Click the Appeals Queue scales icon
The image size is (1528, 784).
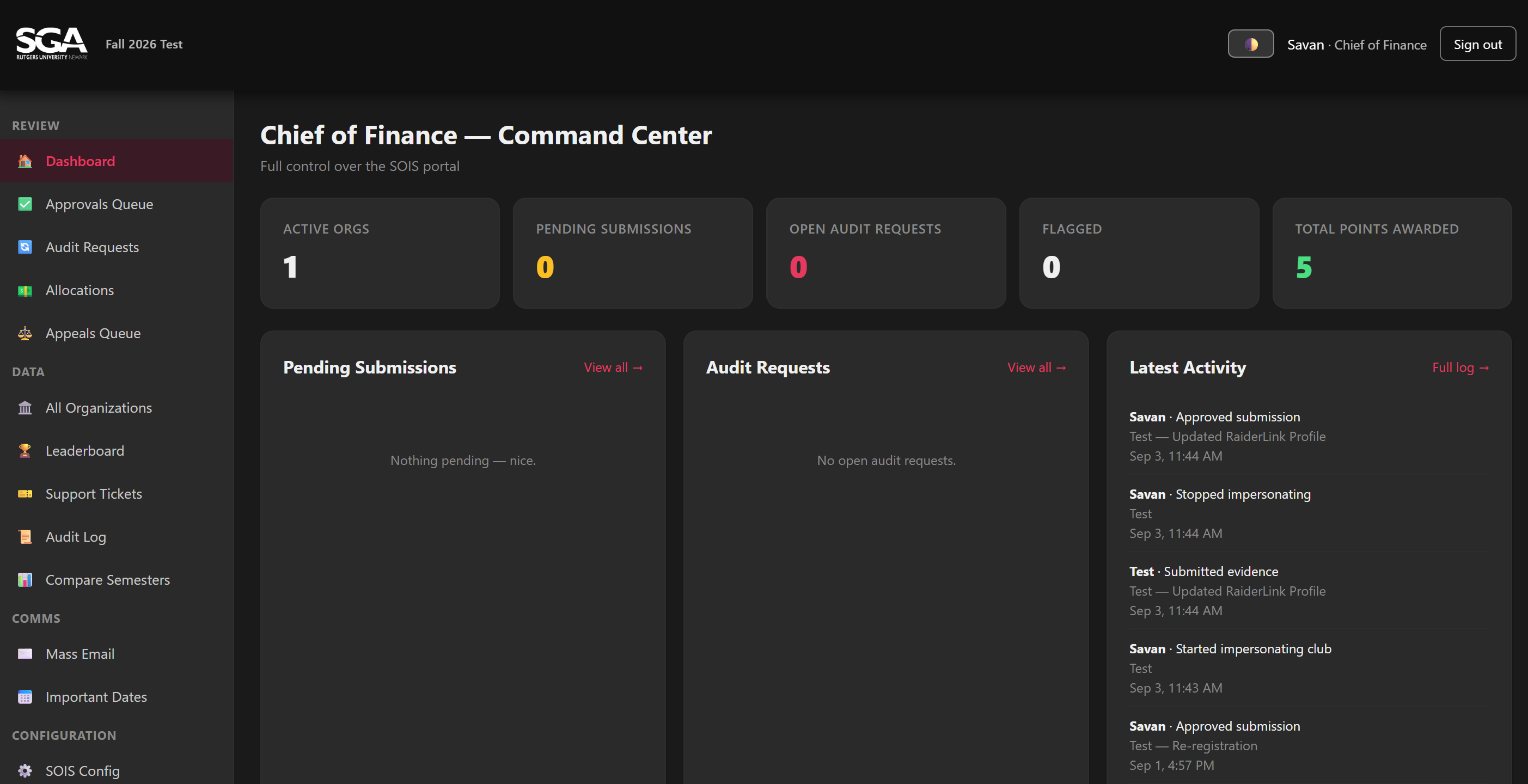(25, 333)
